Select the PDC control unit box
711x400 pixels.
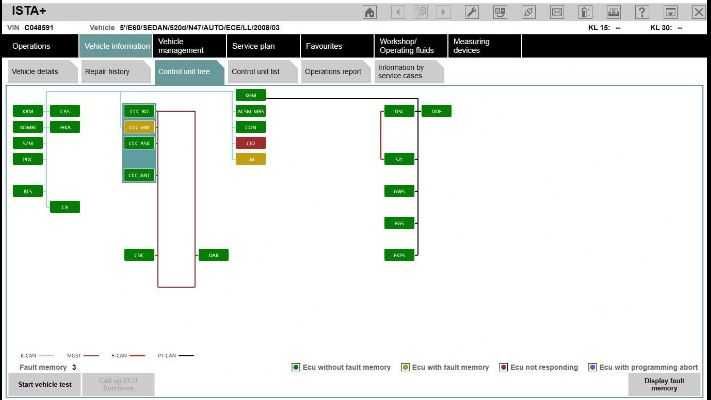coord(28,159)
